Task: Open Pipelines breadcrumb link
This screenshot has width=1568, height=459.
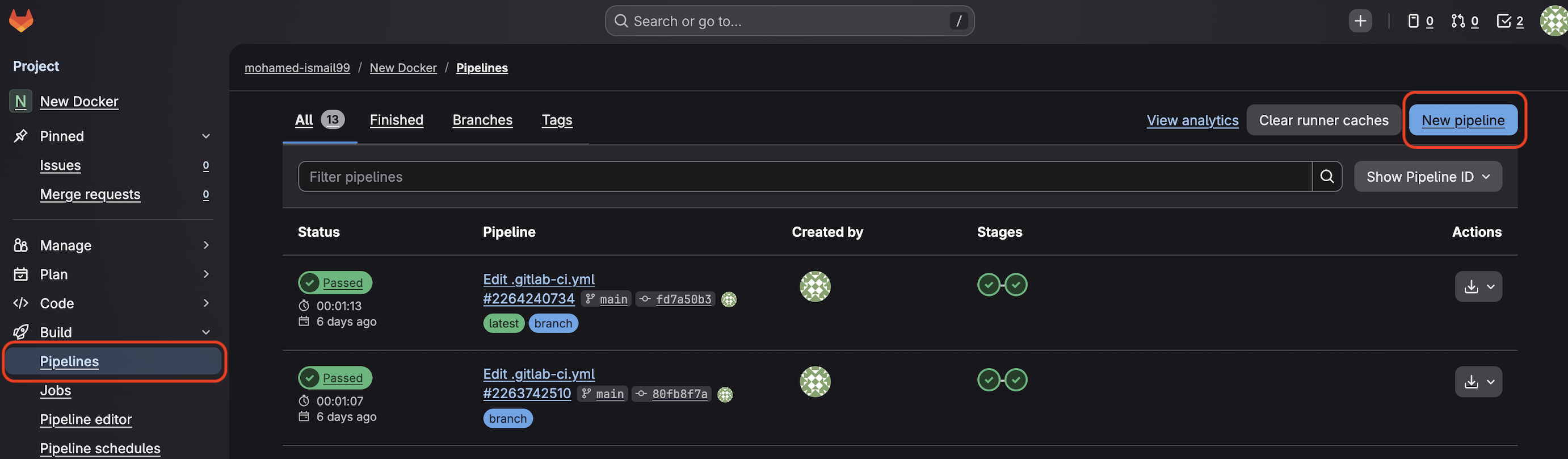Action: coord(481,68)
